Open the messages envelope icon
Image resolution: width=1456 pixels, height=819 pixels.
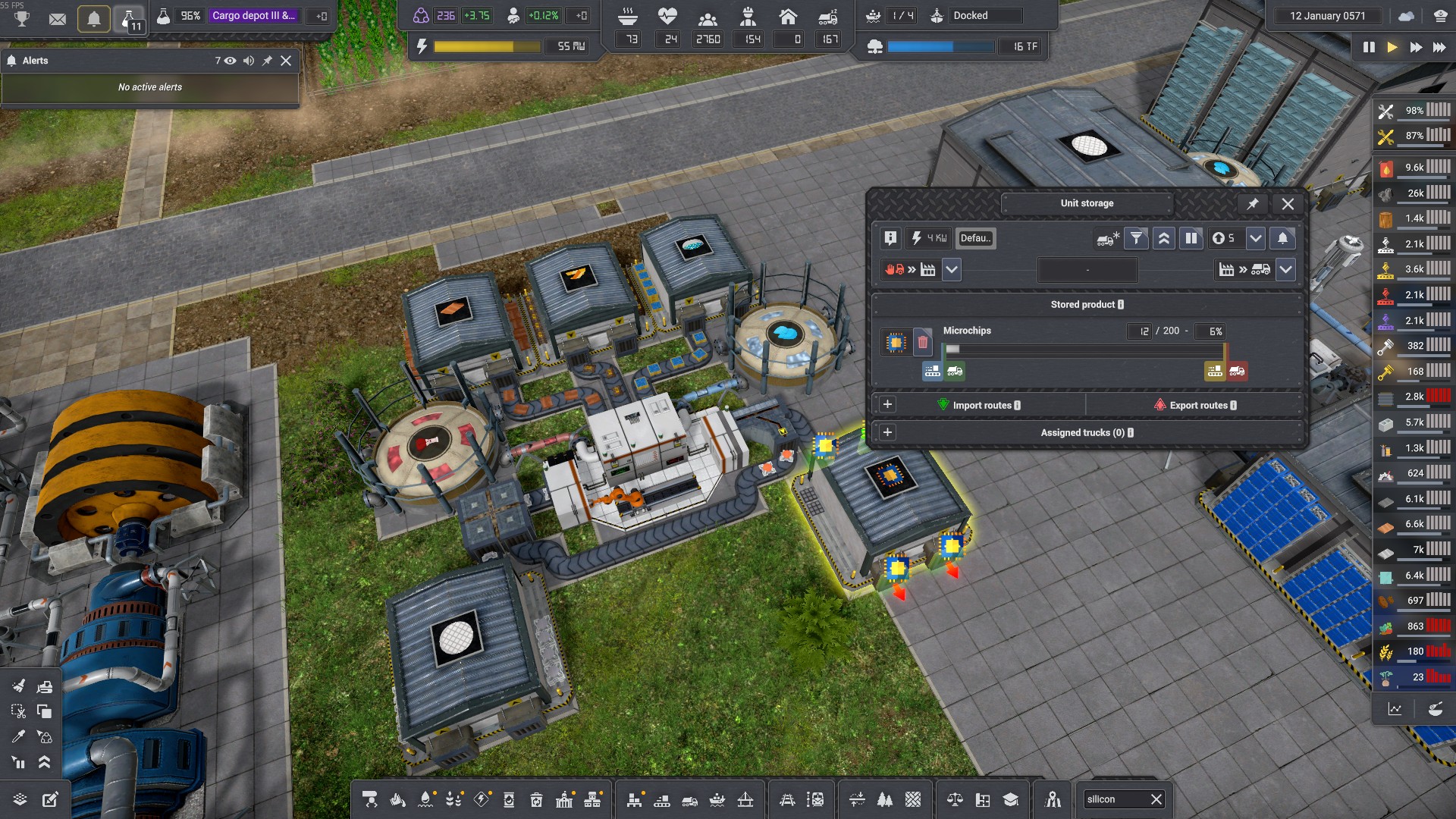(x=58, y=18)
